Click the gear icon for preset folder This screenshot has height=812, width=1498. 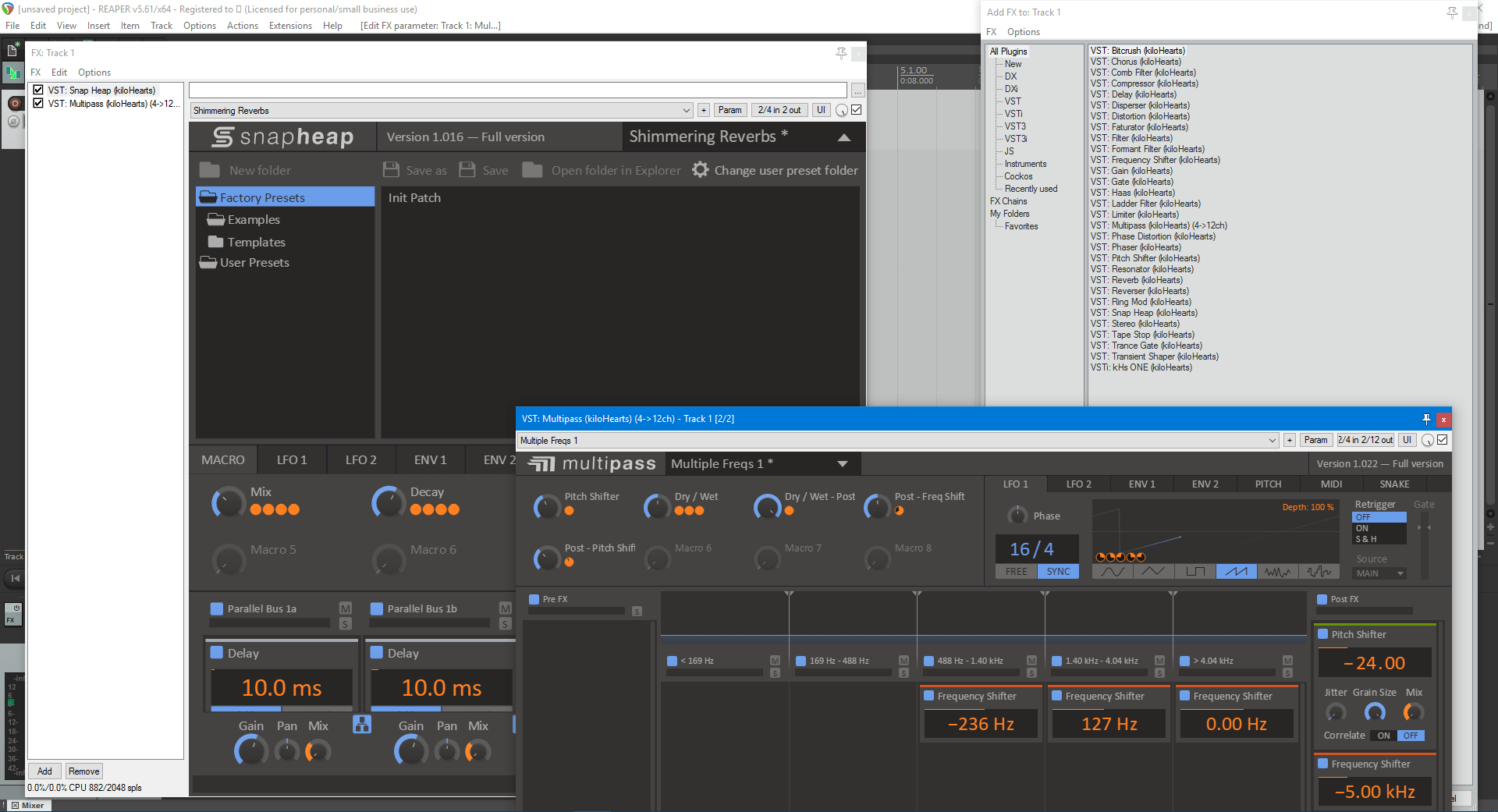click(x=701, y=169)
